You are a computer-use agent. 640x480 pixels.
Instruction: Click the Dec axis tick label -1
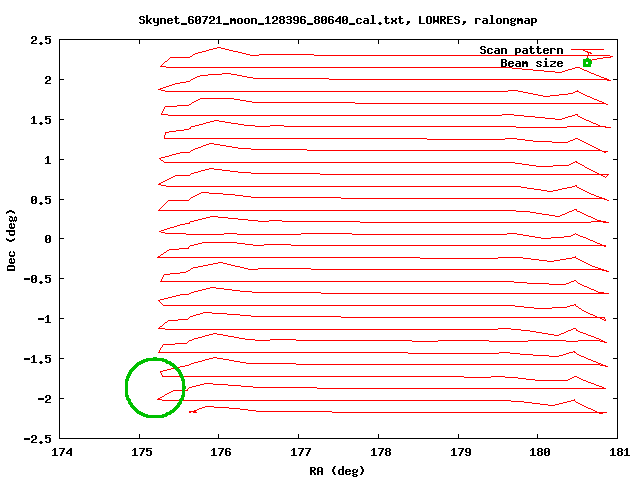click(x=44, y=319)
